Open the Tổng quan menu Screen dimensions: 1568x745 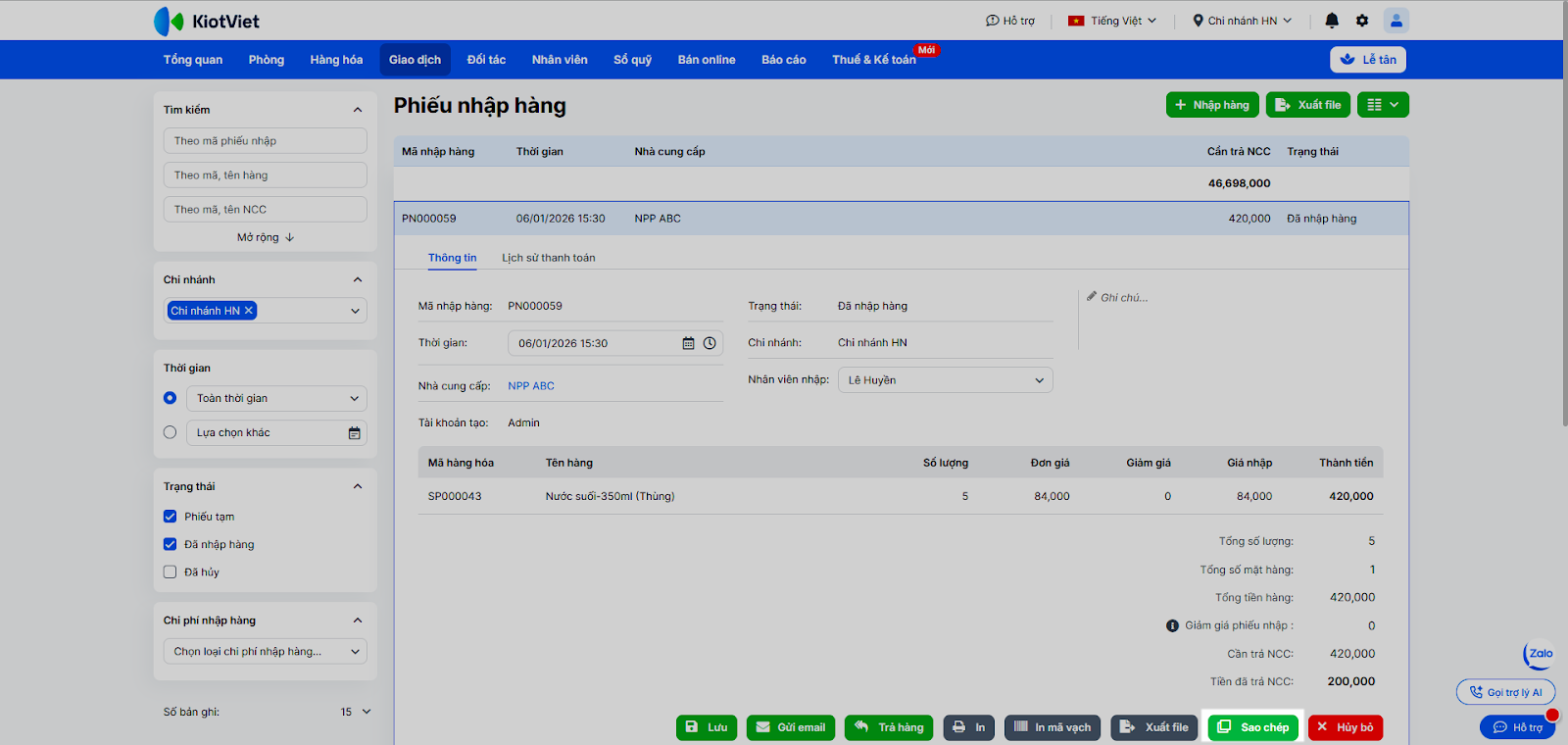193,60
